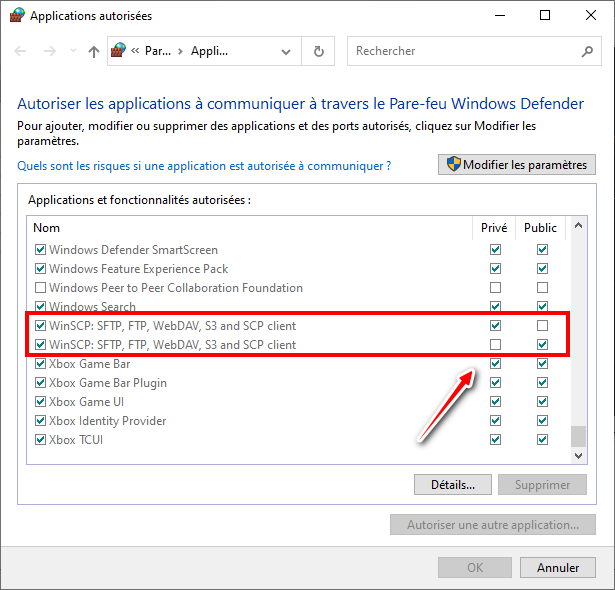
Task: Click Annuler to cancel
Action: pyautogui.click(x=558, y=568)
